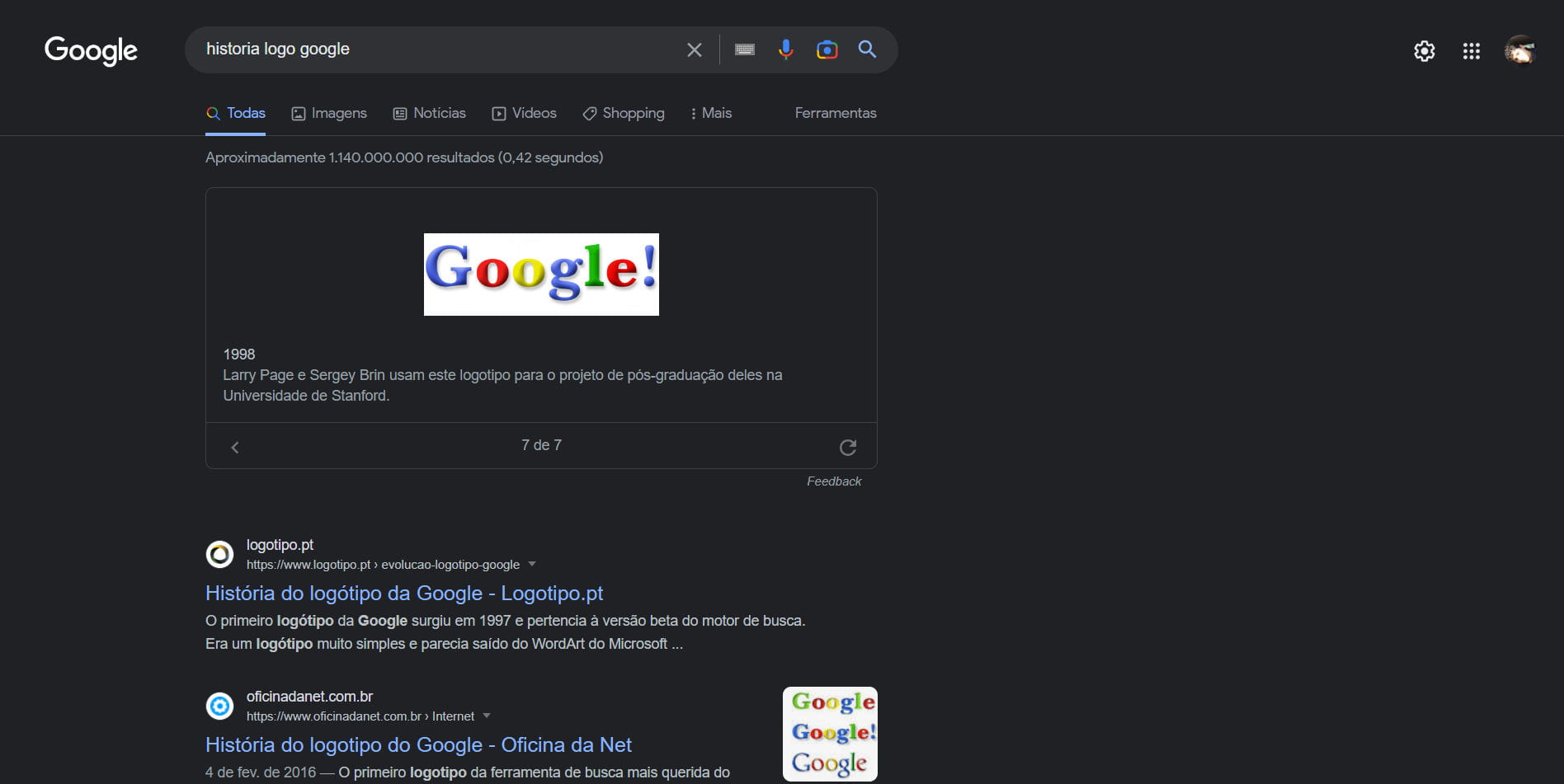Start voice search with the microphone icon
The width and height of the screenshot is (1564, 784).
(785, 49)
